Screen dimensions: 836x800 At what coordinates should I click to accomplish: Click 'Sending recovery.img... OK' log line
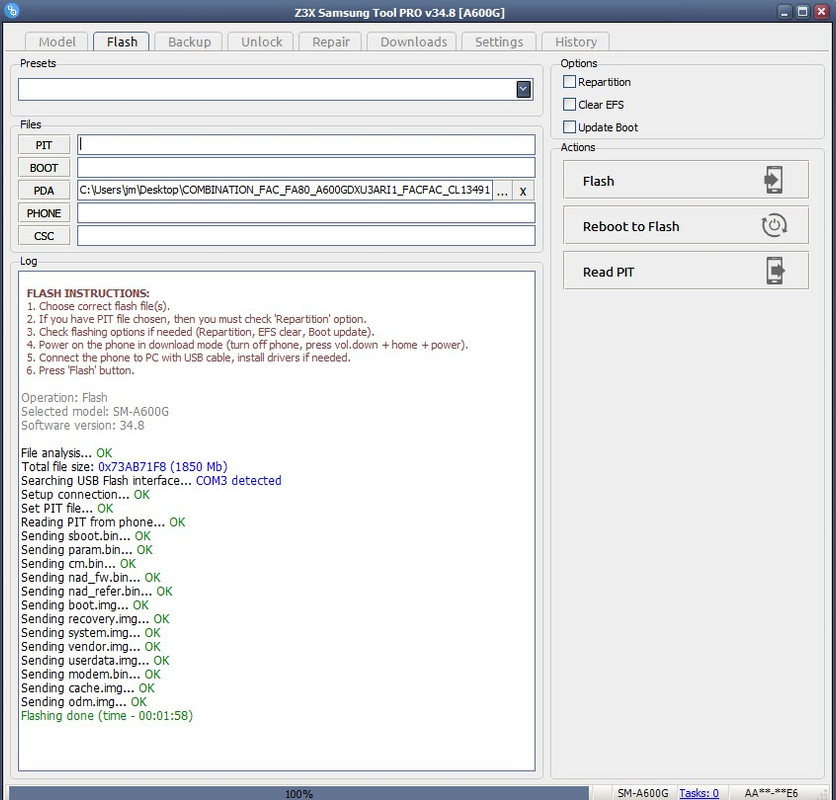(x=95, y=619)
